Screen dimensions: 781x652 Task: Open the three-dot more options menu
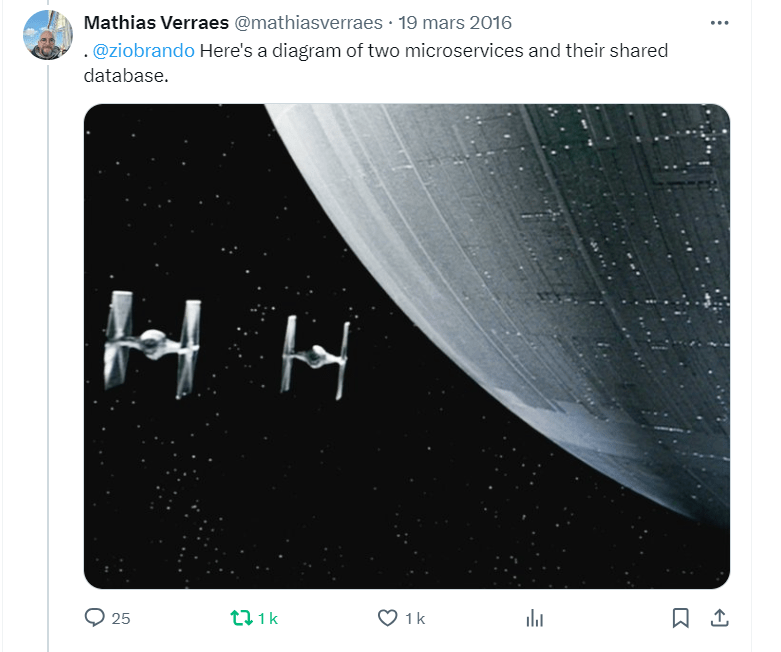point(719,23)
